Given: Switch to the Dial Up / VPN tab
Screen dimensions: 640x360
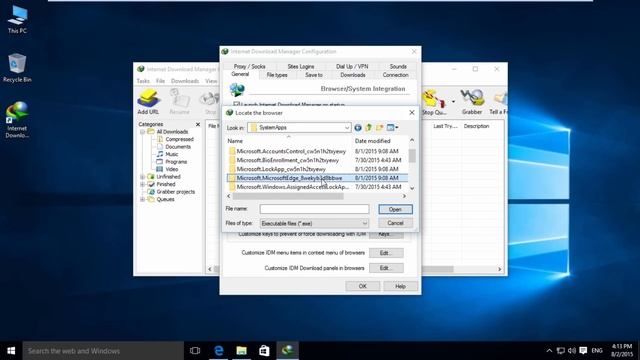Looking at the screenshot, I should 352,67.
